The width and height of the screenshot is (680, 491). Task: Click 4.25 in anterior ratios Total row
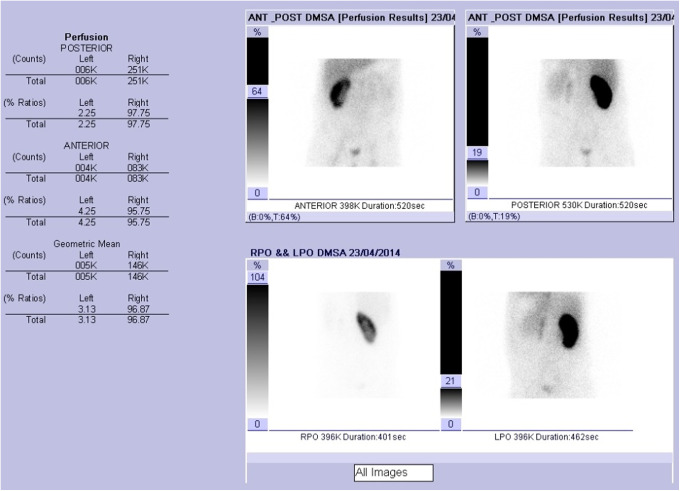point(87,222)
